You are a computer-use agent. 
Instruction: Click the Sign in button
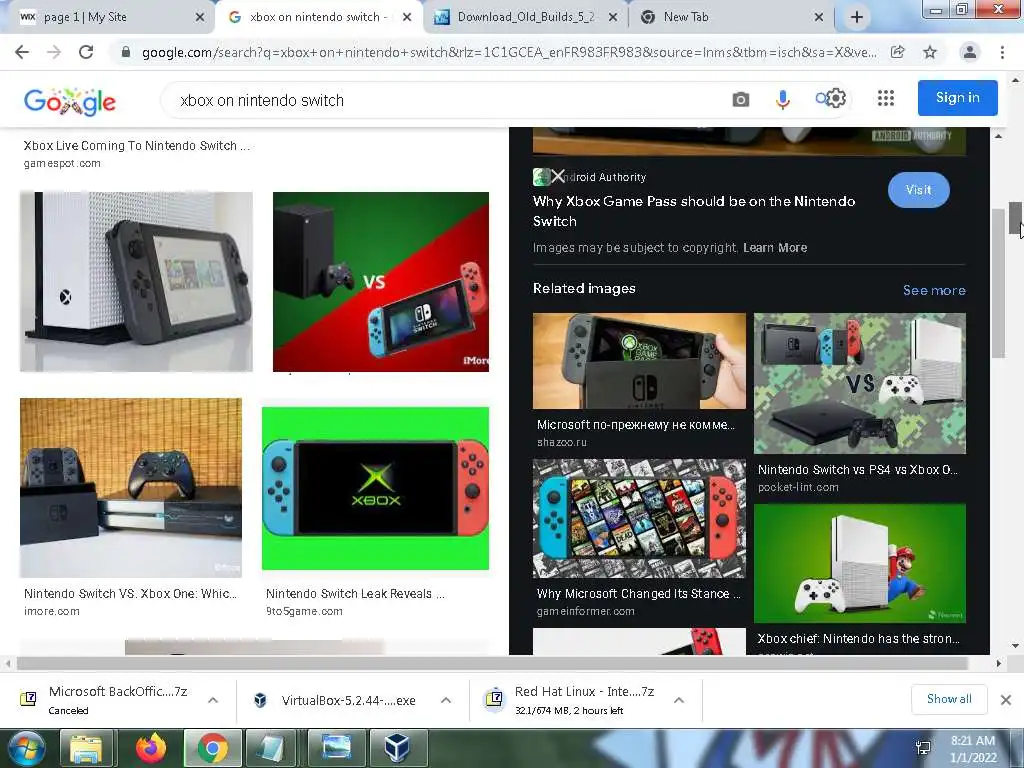coord(957,98)
